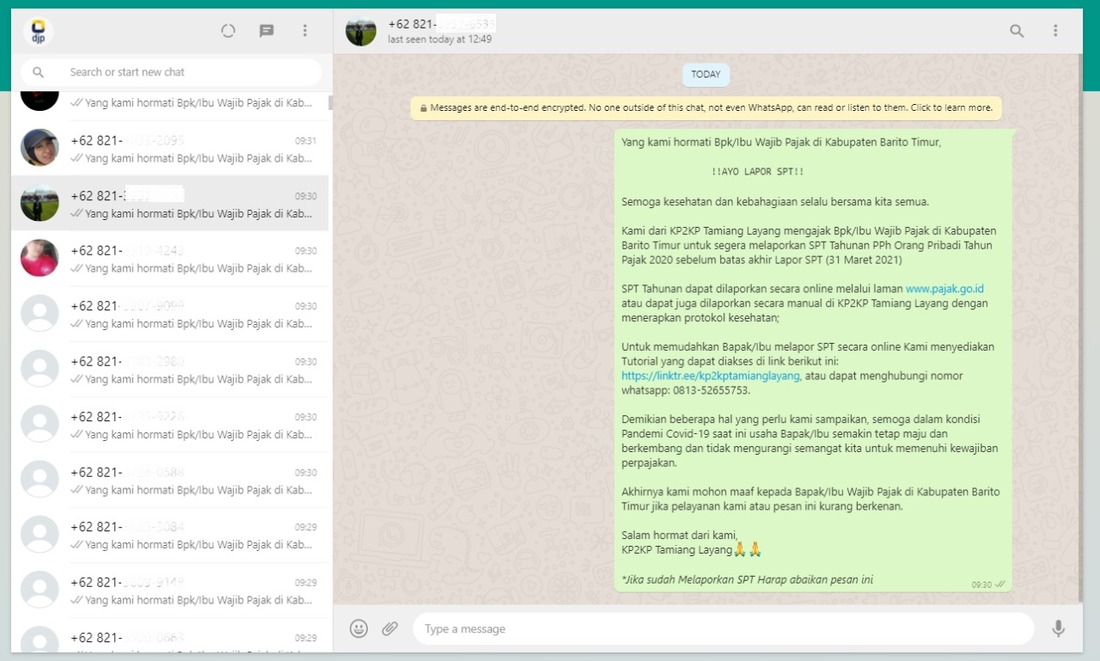Open the linktr.ee/kp2kptamianglayang link
This screenshot has height=661, width=1100.
tap(710, 376)
